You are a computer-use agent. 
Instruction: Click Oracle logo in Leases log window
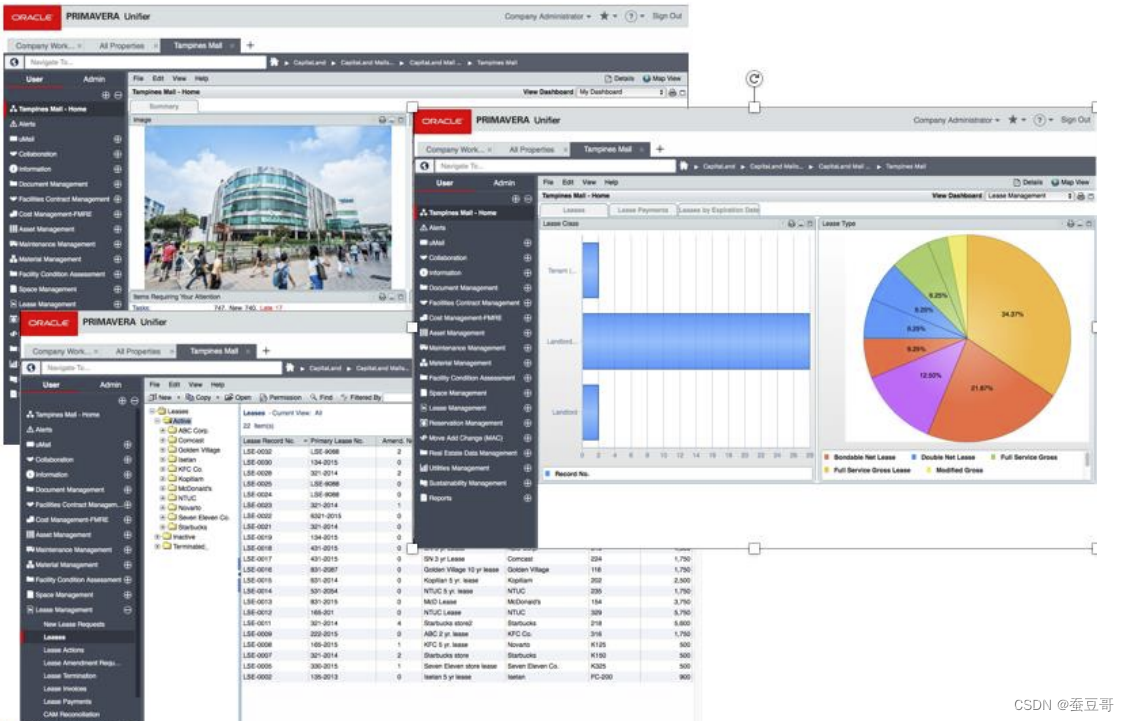coord(48,322)
